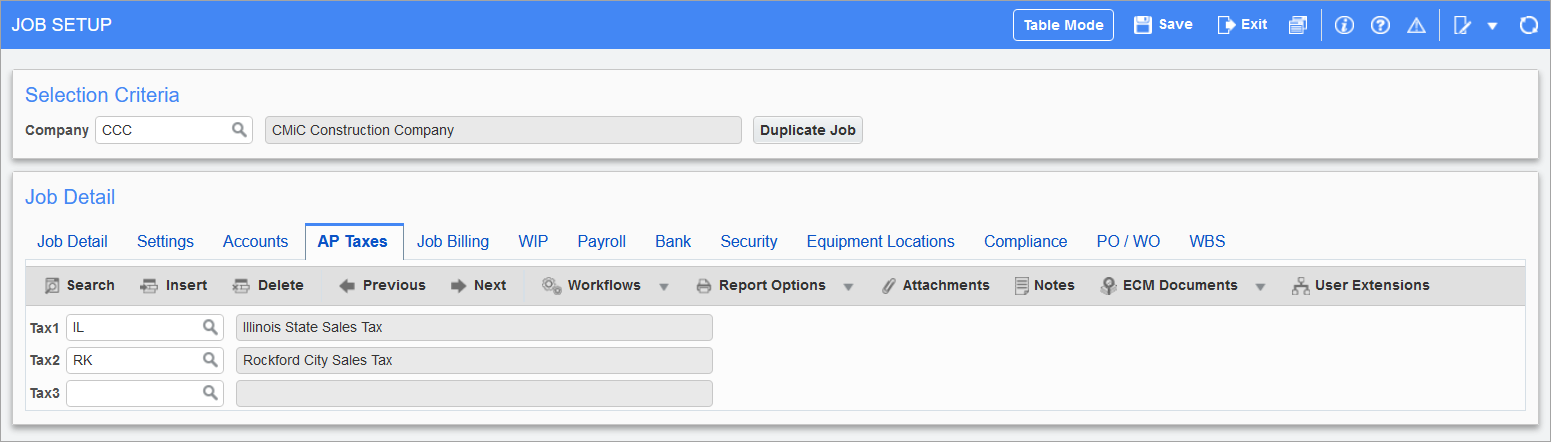
Task: Open Tax3 lookup magnifier
Action: 210,393
